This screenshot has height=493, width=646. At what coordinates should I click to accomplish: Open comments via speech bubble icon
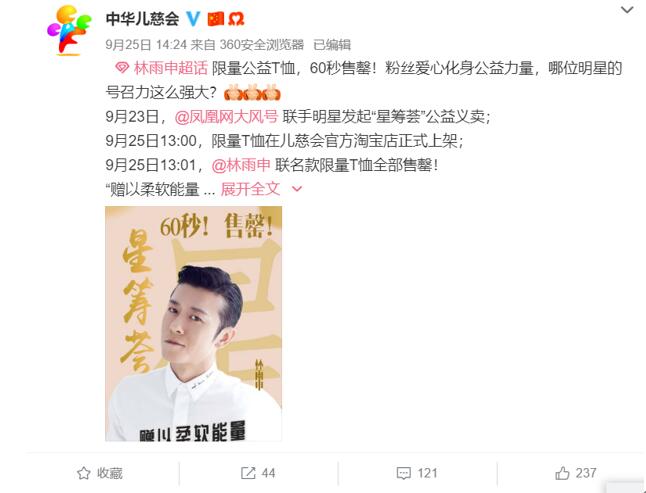coord(403,473)
